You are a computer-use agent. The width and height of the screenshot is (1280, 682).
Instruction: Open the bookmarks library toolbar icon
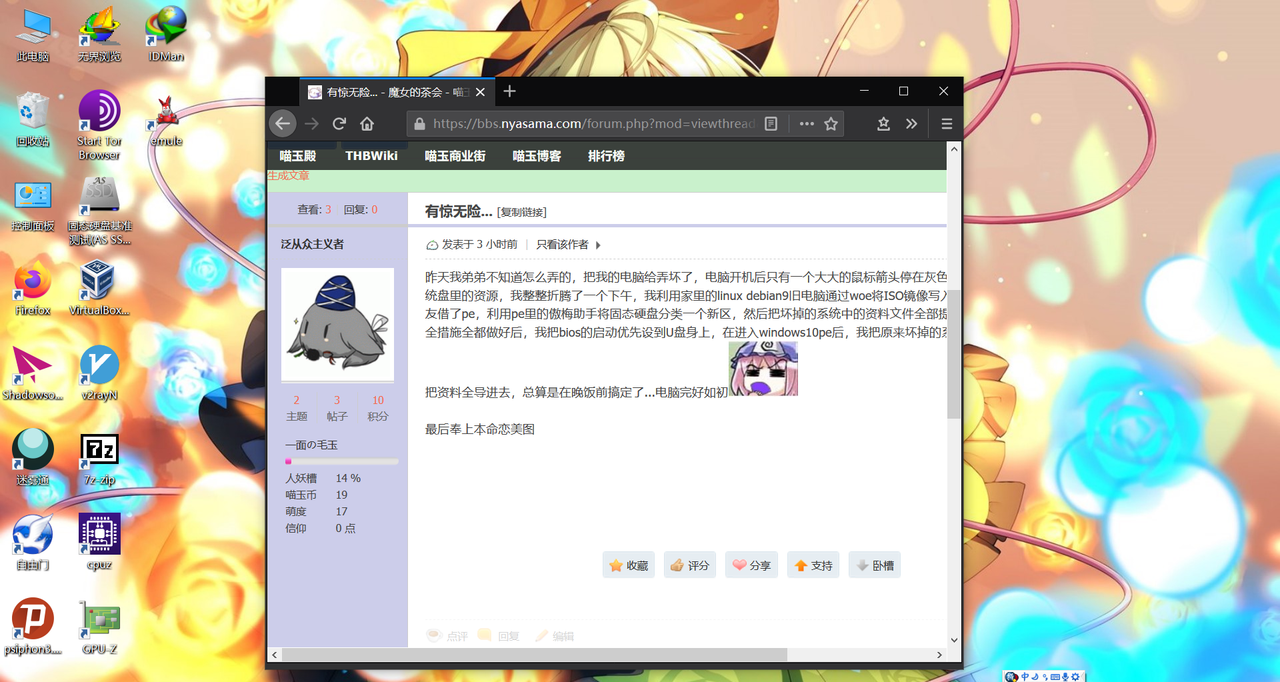[883, 124]
